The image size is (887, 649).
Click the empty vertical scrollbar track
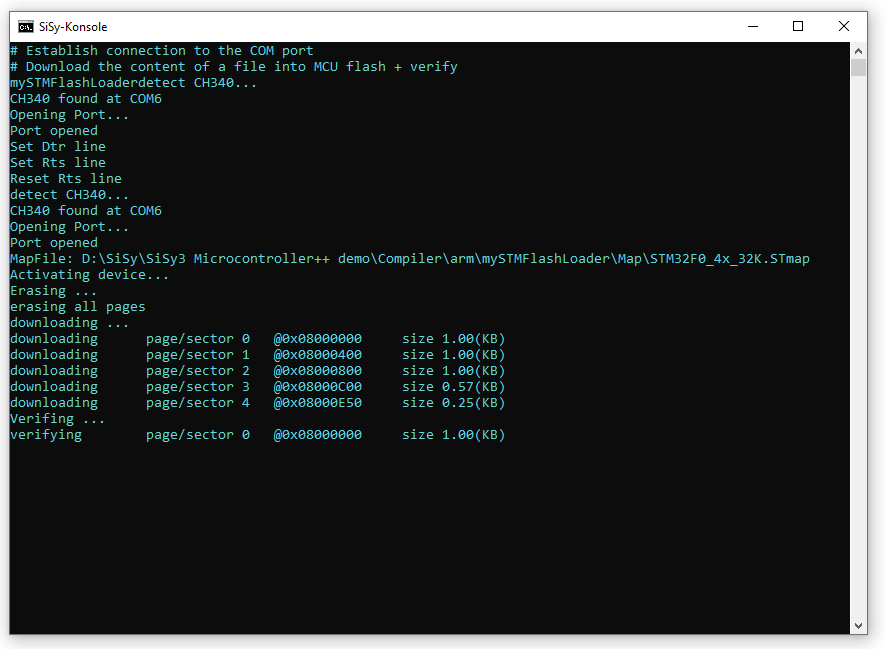pyautogui.click(x=858, y=350)
